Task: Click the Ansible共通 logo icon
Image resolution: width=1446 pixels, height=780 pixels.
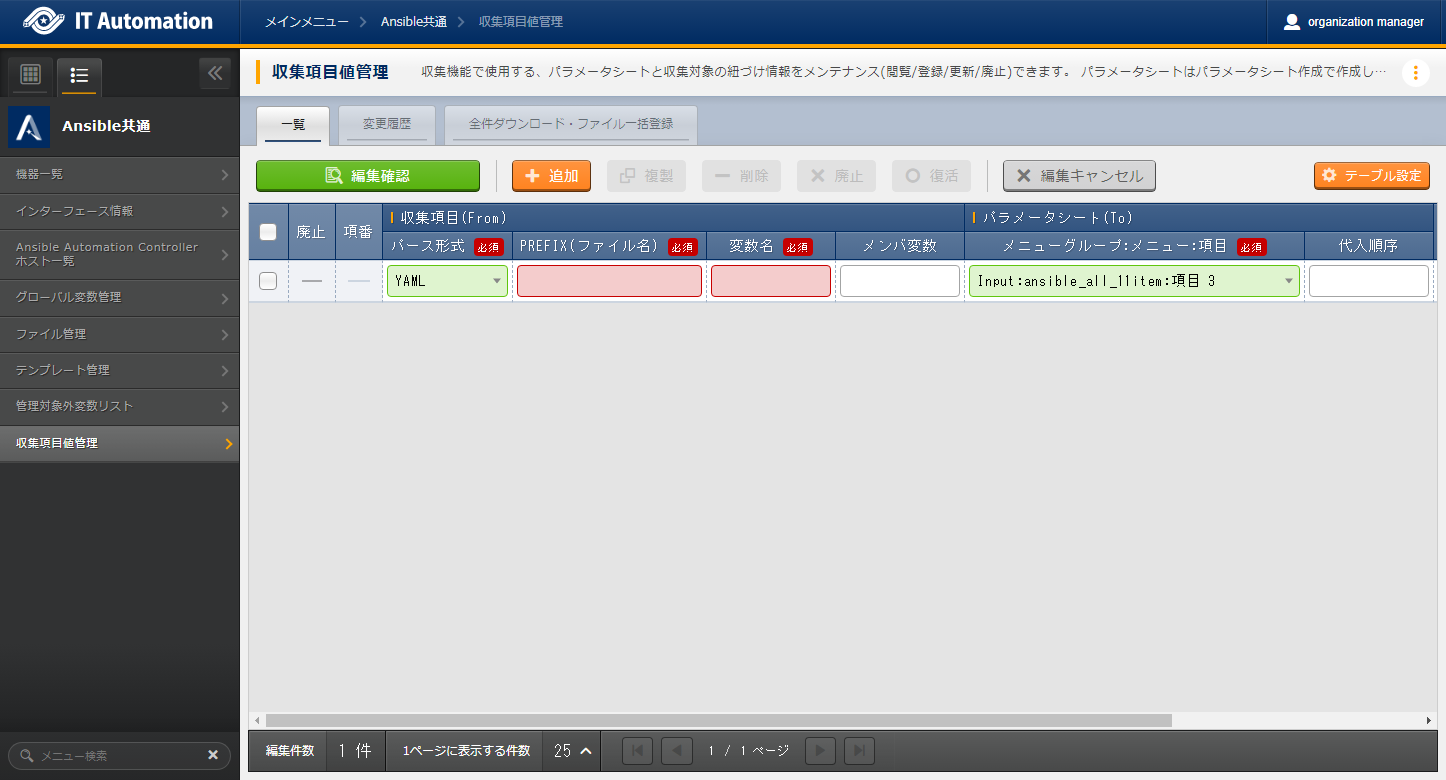Action: pyautogui.click(x=29, y=127)
